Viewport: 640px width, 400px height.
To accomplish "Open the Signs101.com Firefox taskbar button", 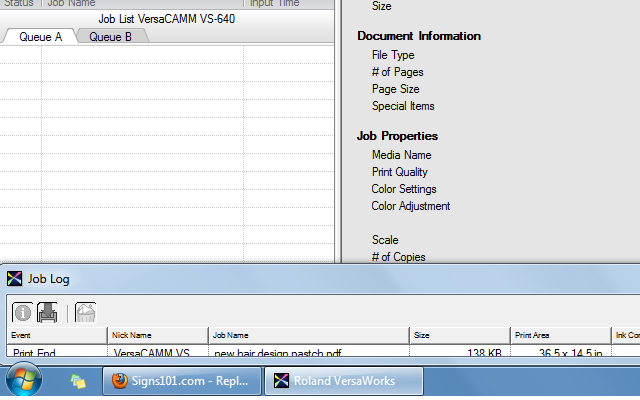I will click(182, 381).
